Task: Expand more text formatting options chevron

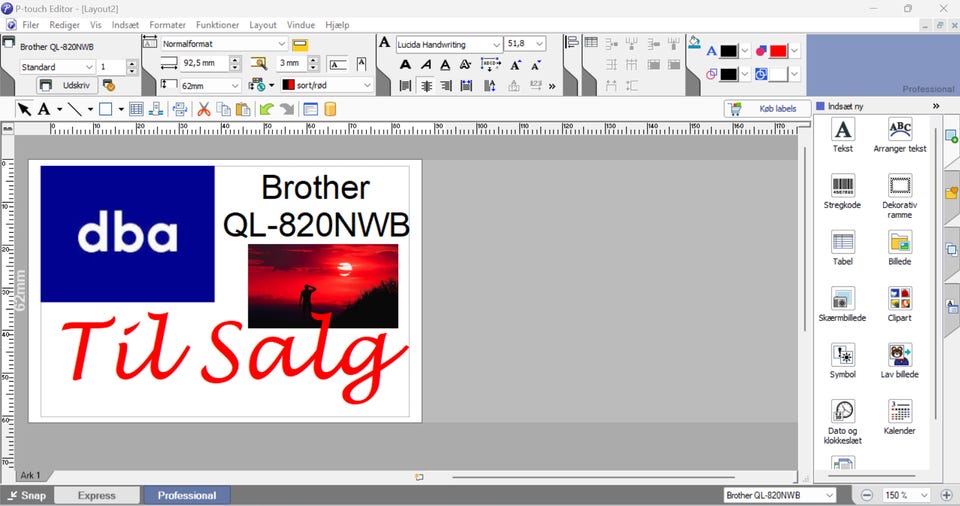Action: point(552,86)
